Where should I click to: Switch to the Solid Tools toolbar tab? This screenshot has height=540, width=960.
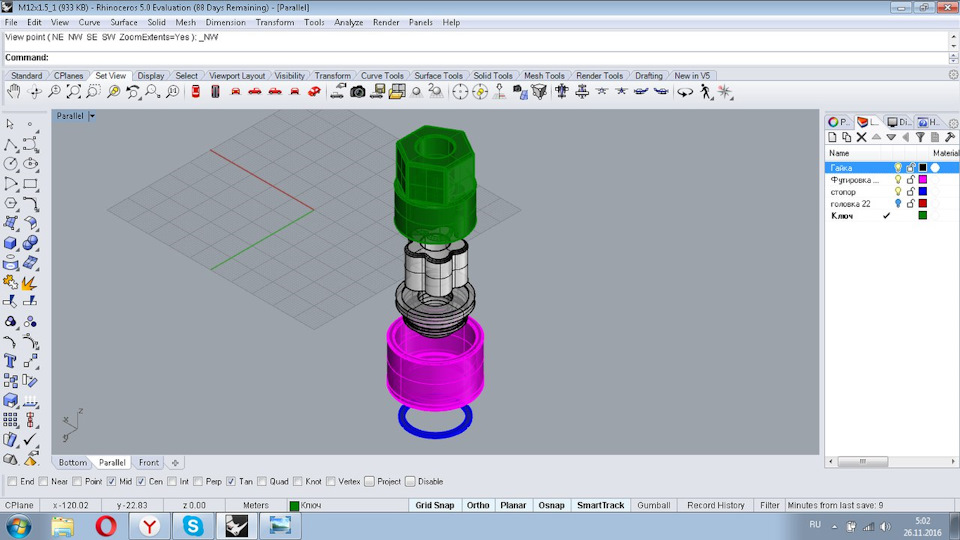tap(492, 76)
